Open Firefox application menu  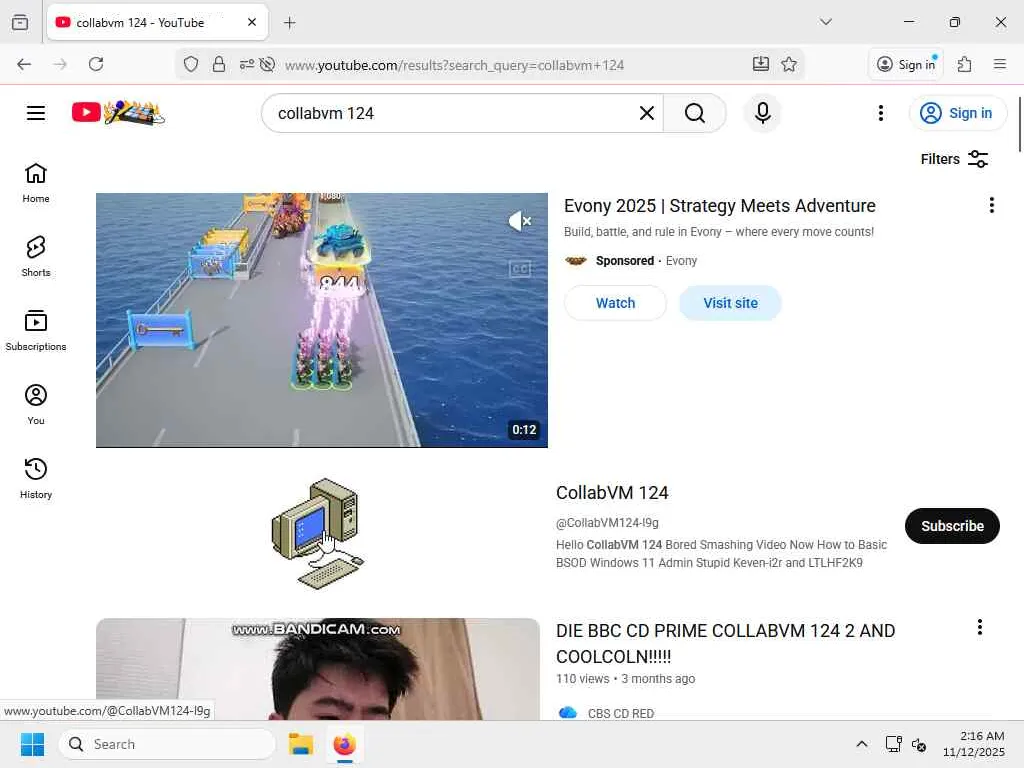pyautogui.click(x=999, y=64)
